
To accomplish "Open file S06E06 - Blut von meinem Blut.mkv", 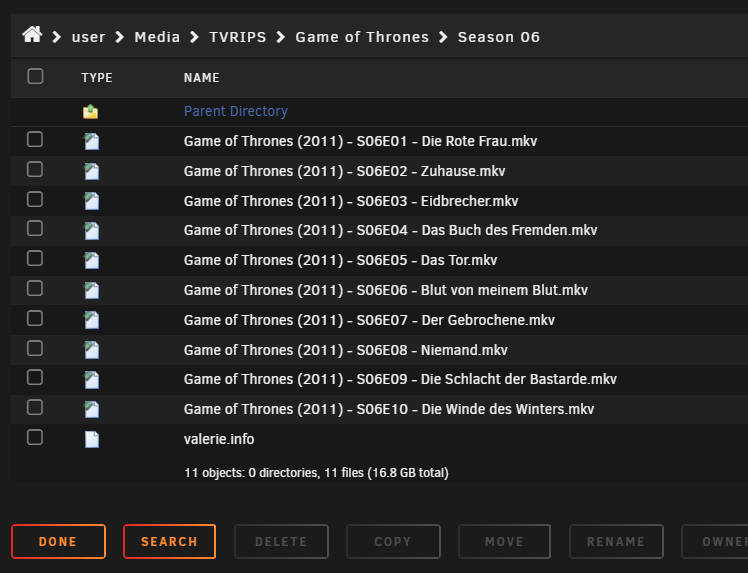I will [x=385, y=291].
